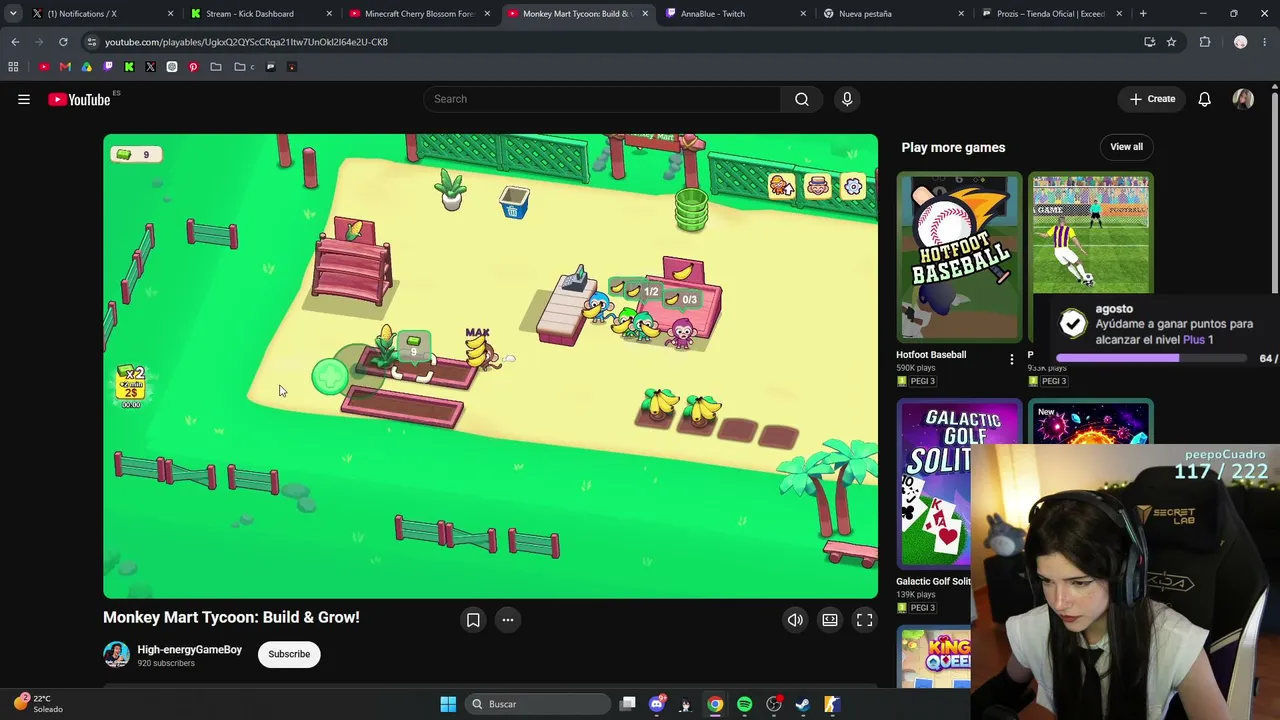Open Spotify from the taskbar
1280x720 pixels.
point(744,704)
